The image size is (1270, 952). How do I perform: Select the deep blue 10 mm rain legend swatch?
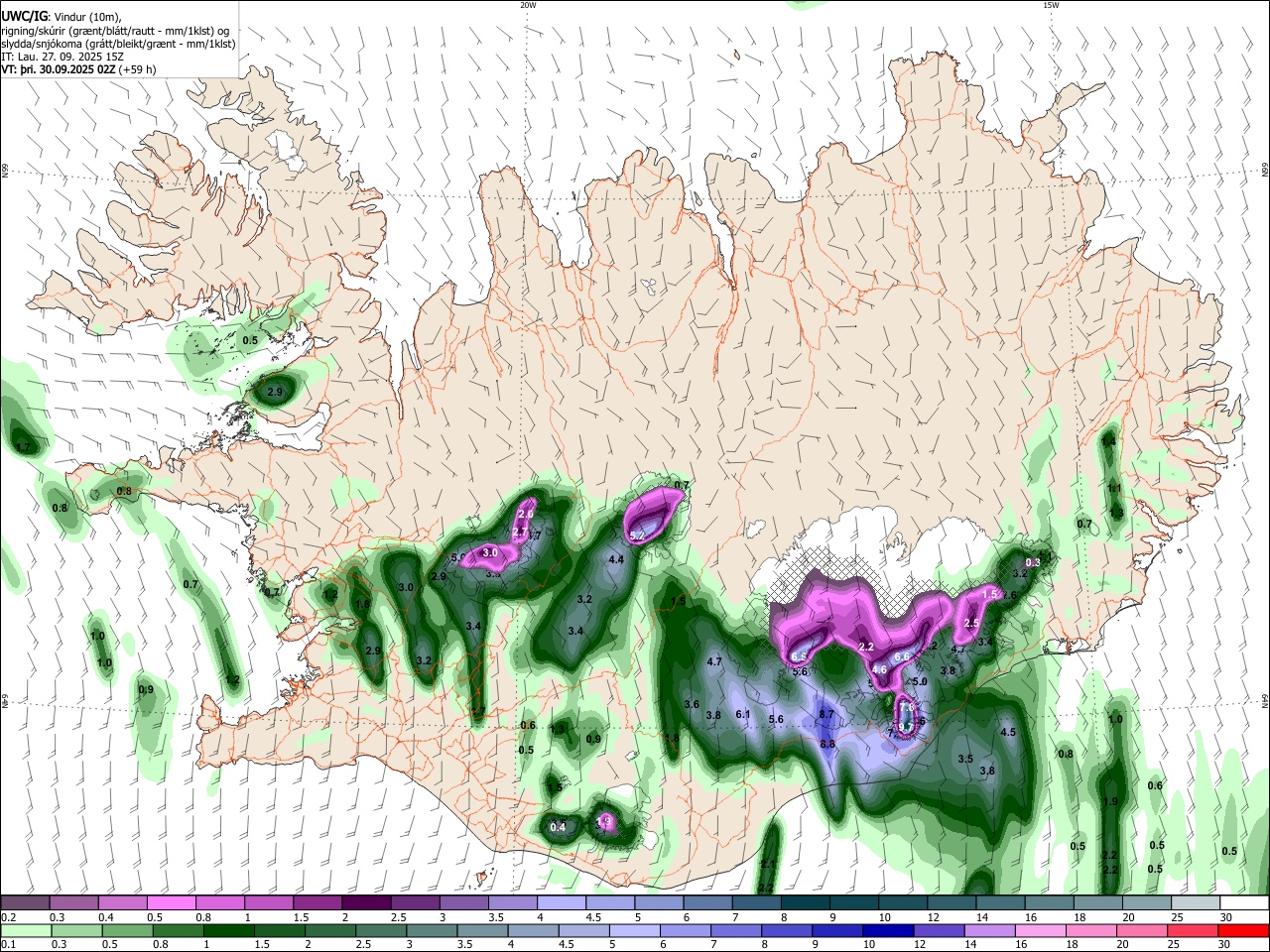[887, 930]
